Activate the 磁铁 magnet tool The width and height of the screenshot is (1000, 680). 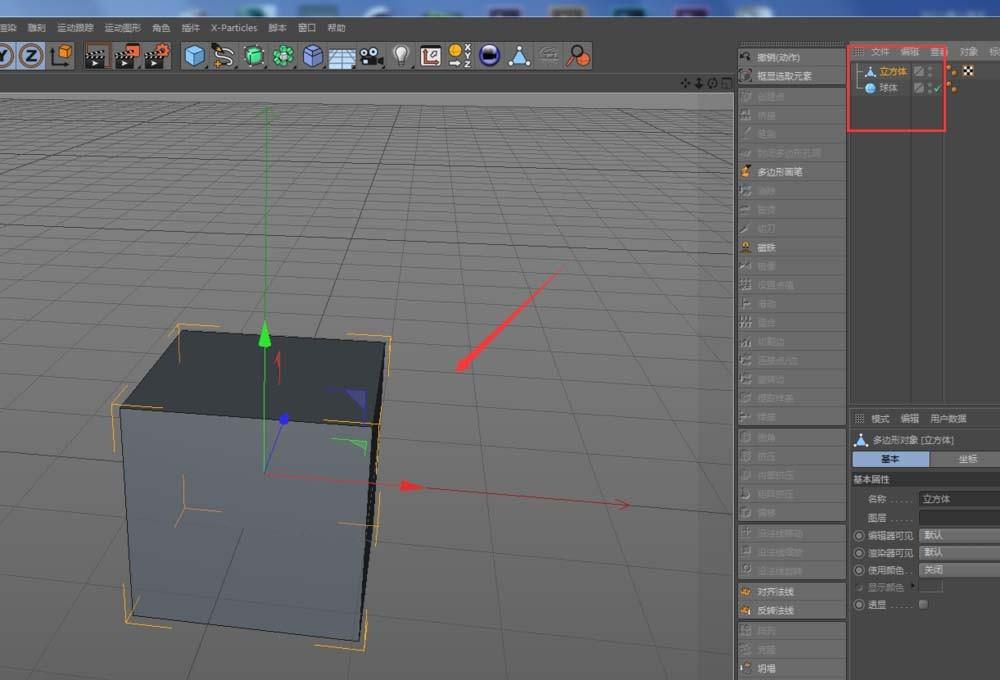pos(795,246)
